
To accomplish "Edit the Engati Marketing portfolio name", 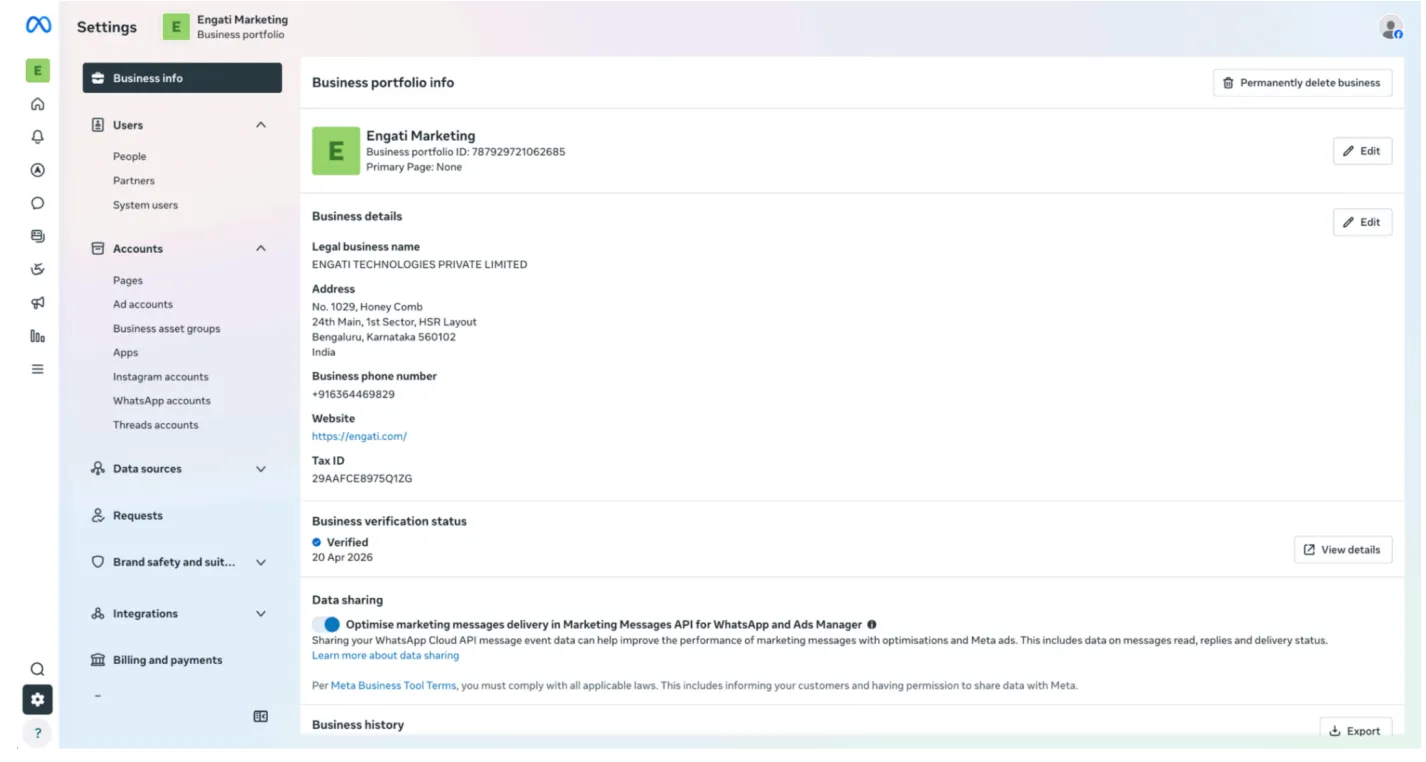I will pos(1362,151).
